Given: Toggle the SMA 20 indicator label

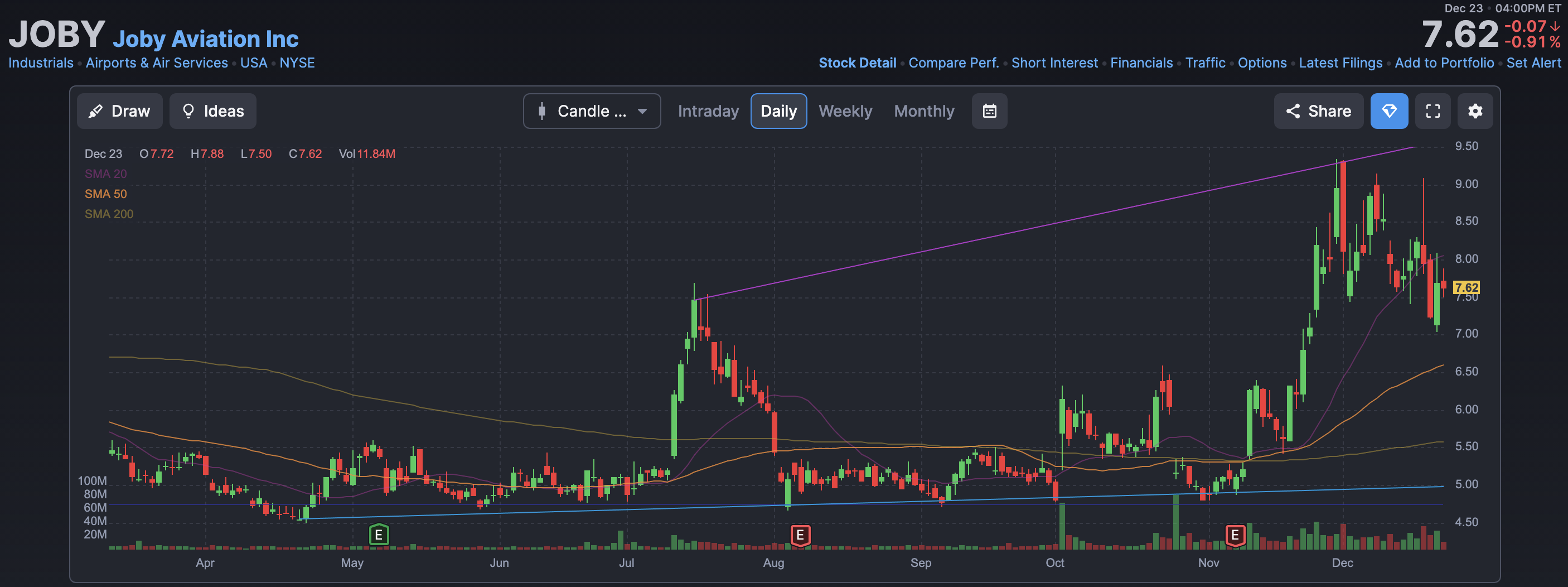Looking at the screenshot, I should pos(105,174).
